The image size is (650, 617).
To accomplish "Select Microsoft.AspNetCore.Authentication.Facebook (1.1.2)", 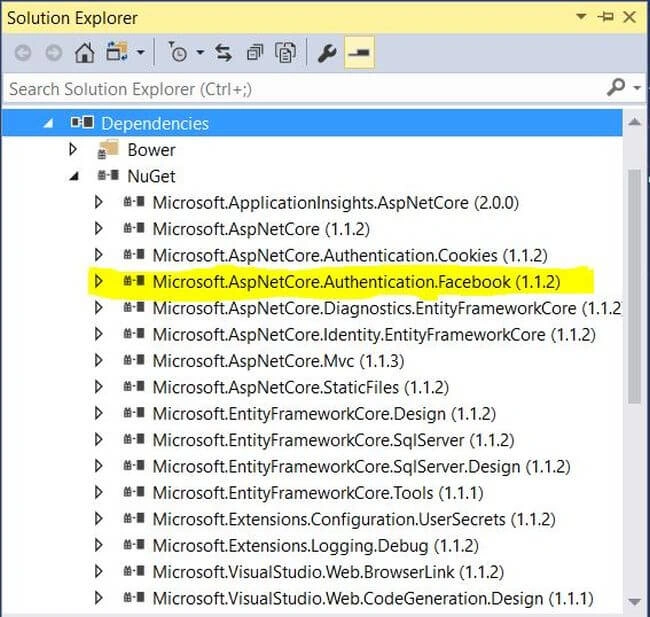I will (357, 282).
